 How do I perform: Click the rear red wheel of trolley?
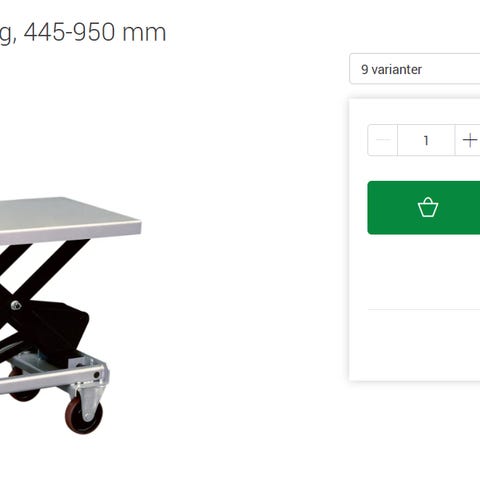pyautogui.click(x=23, y=389)
